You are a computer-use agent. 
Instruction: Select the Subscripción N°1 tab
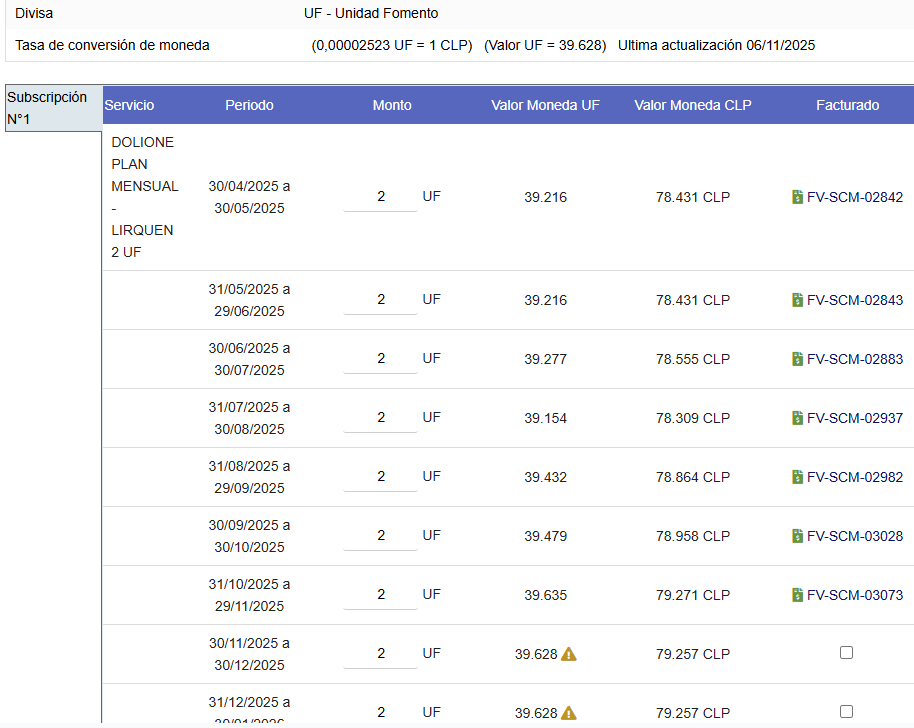(53, 109)
